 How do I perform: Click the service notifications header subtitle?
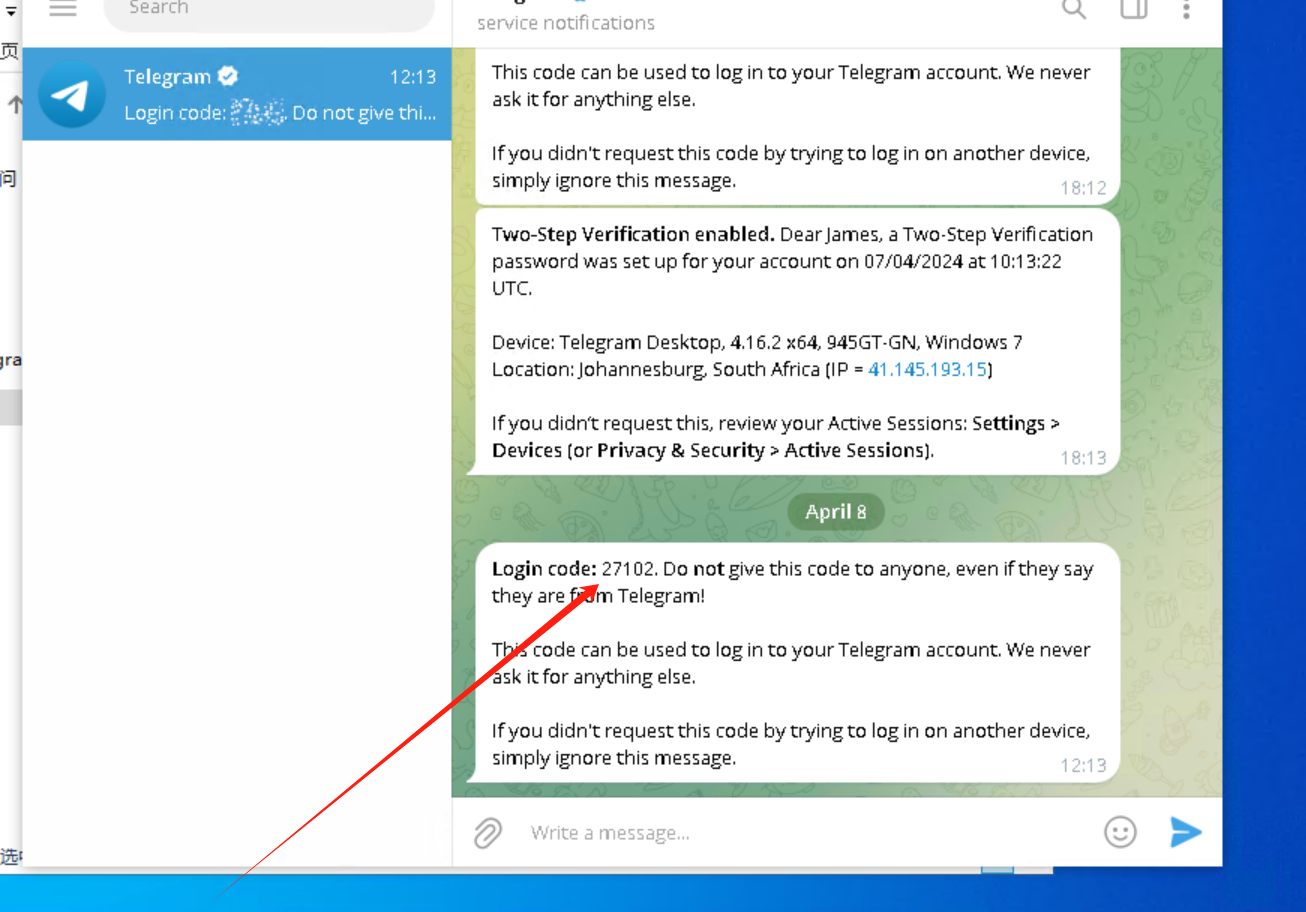click(566, 23)
